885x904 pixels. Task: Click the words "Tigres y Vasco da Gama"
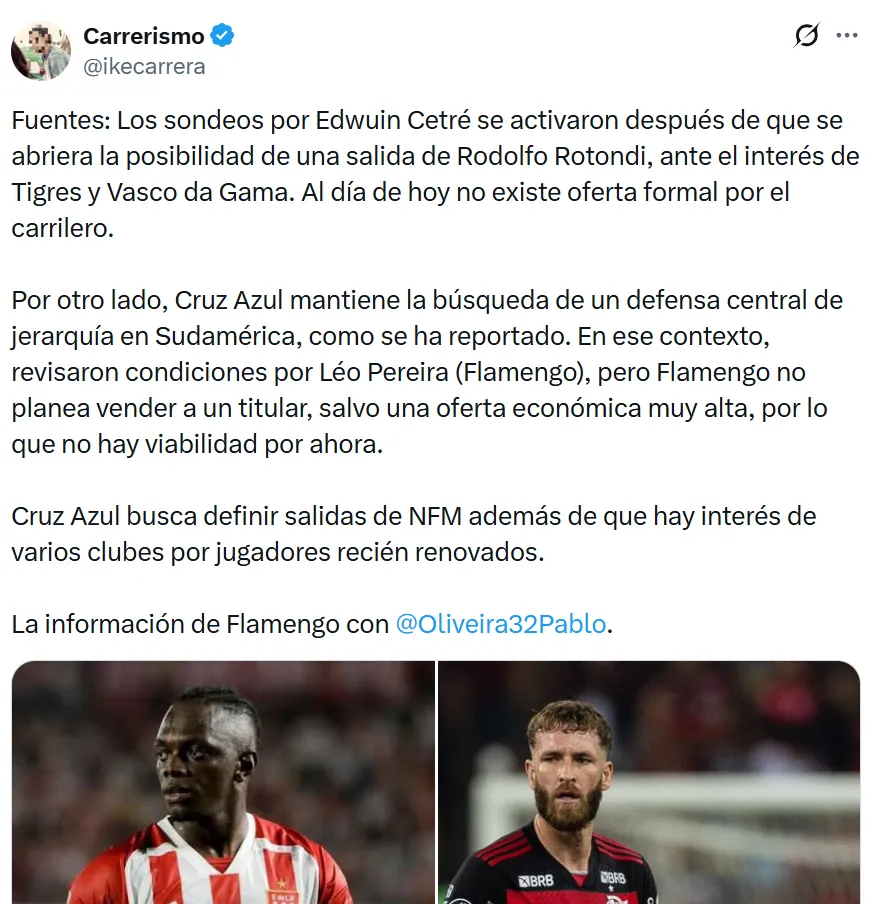pos(150,193)
